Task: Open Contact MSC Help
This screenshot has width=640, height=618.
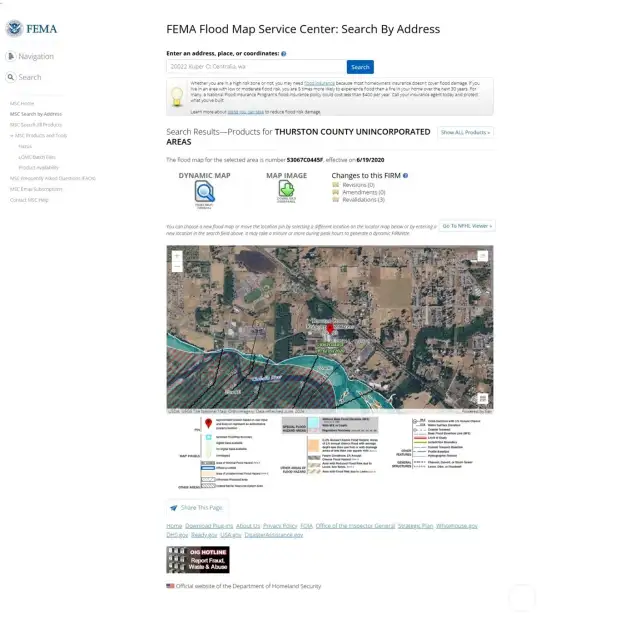Action: pyautogui.click(x=29, y=200)
